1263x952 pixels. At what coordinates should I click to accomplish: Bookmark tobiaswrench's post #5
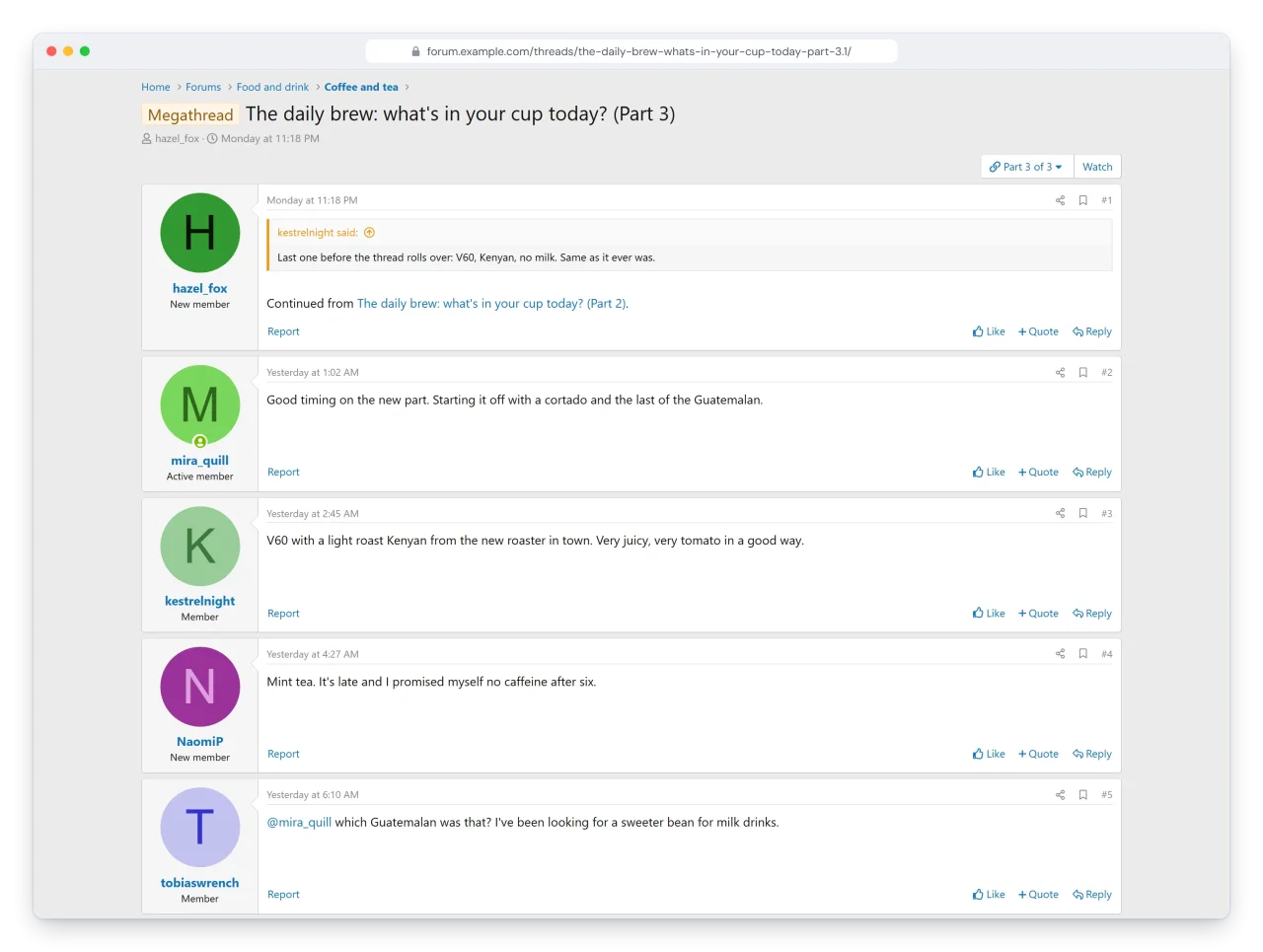[x=1082, y=795]
